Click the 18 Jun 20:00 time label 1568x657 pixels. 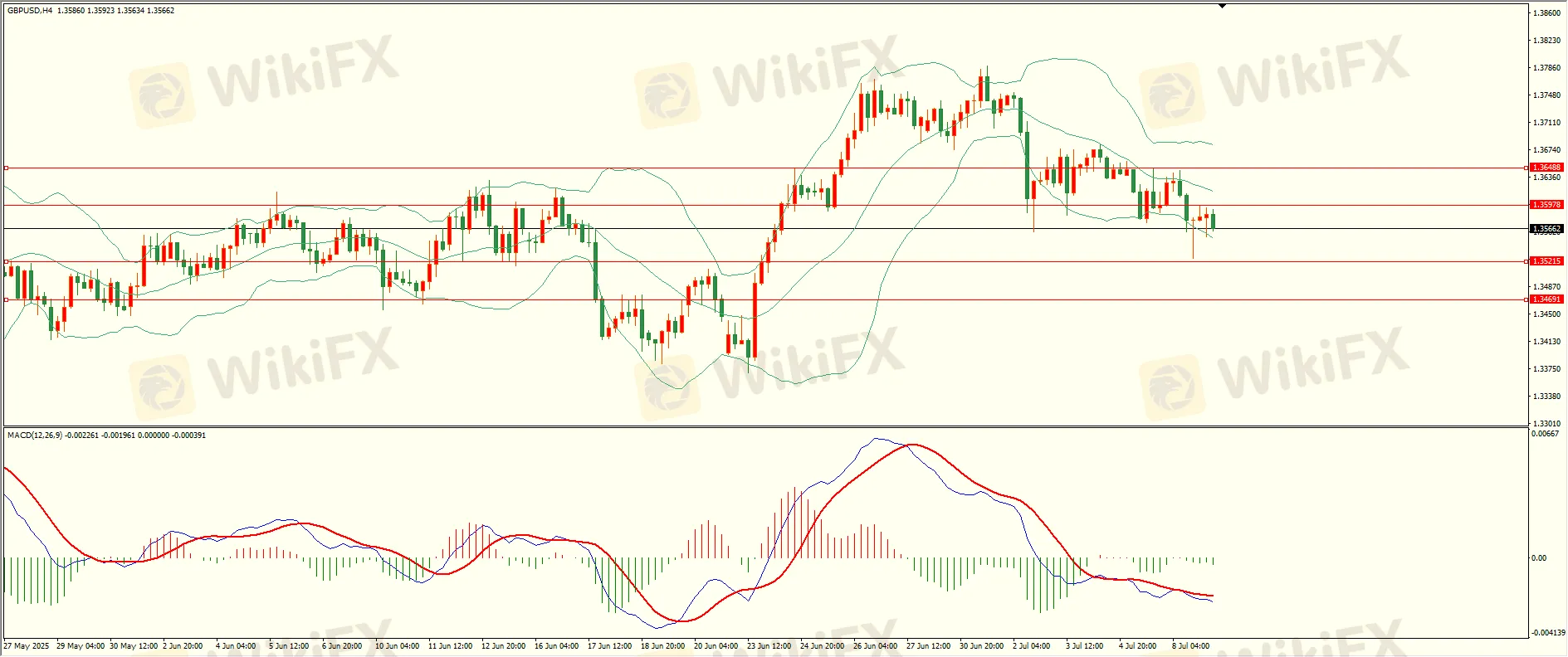[x=663, y=646]
